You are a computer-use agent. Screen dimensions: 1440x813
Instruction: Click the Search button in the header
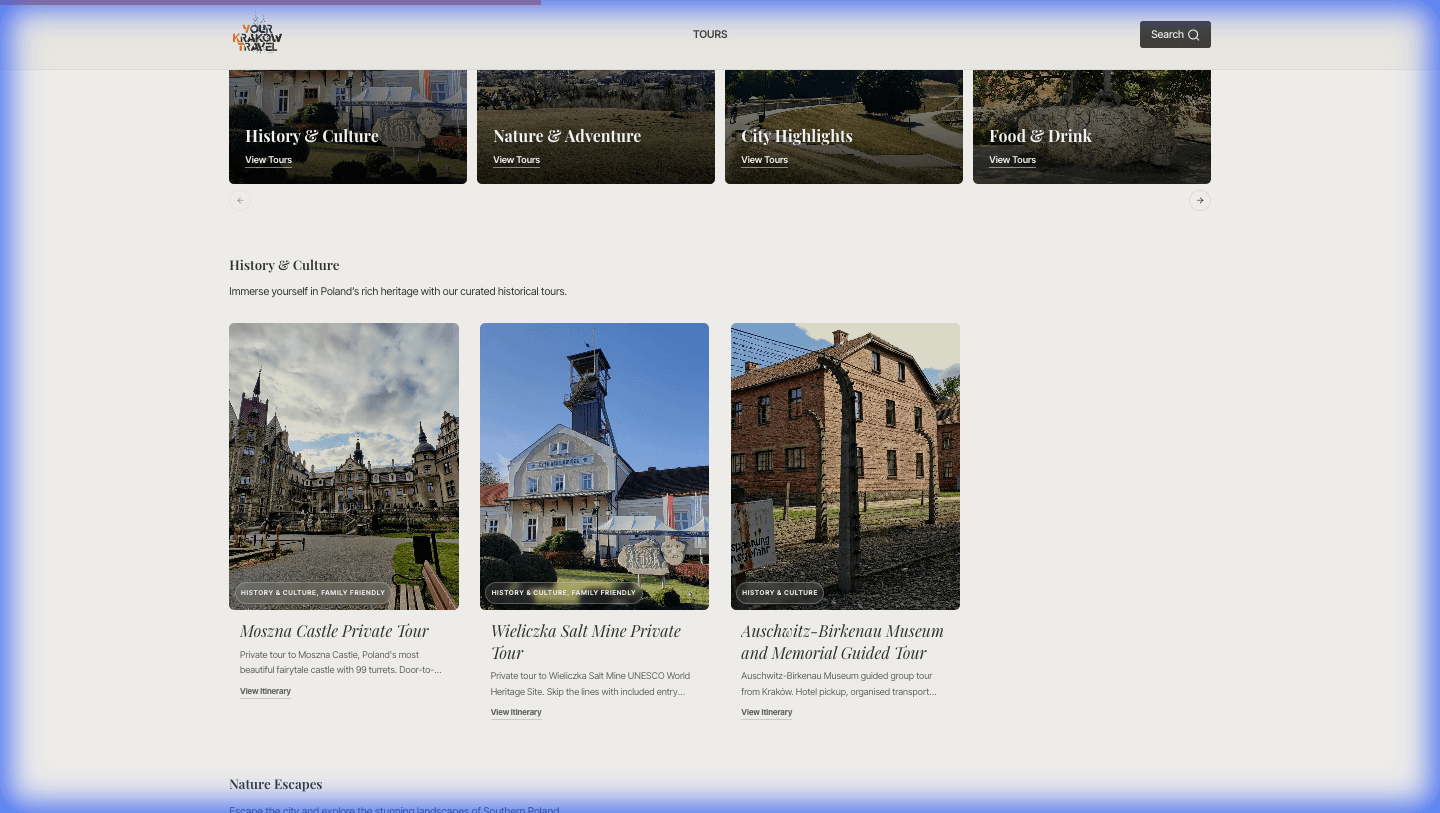click(x=1174, y=34)
